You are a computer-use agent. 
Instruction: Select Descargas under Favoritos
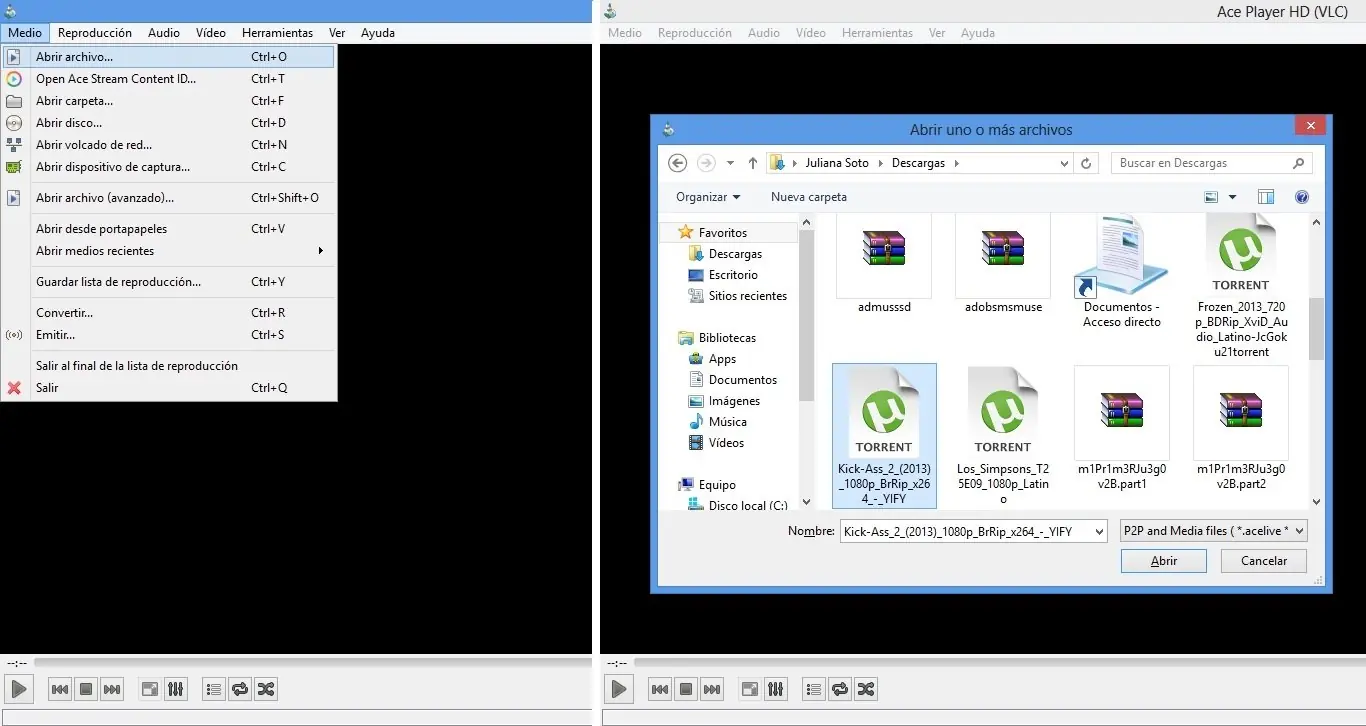(x=735, y=254)
